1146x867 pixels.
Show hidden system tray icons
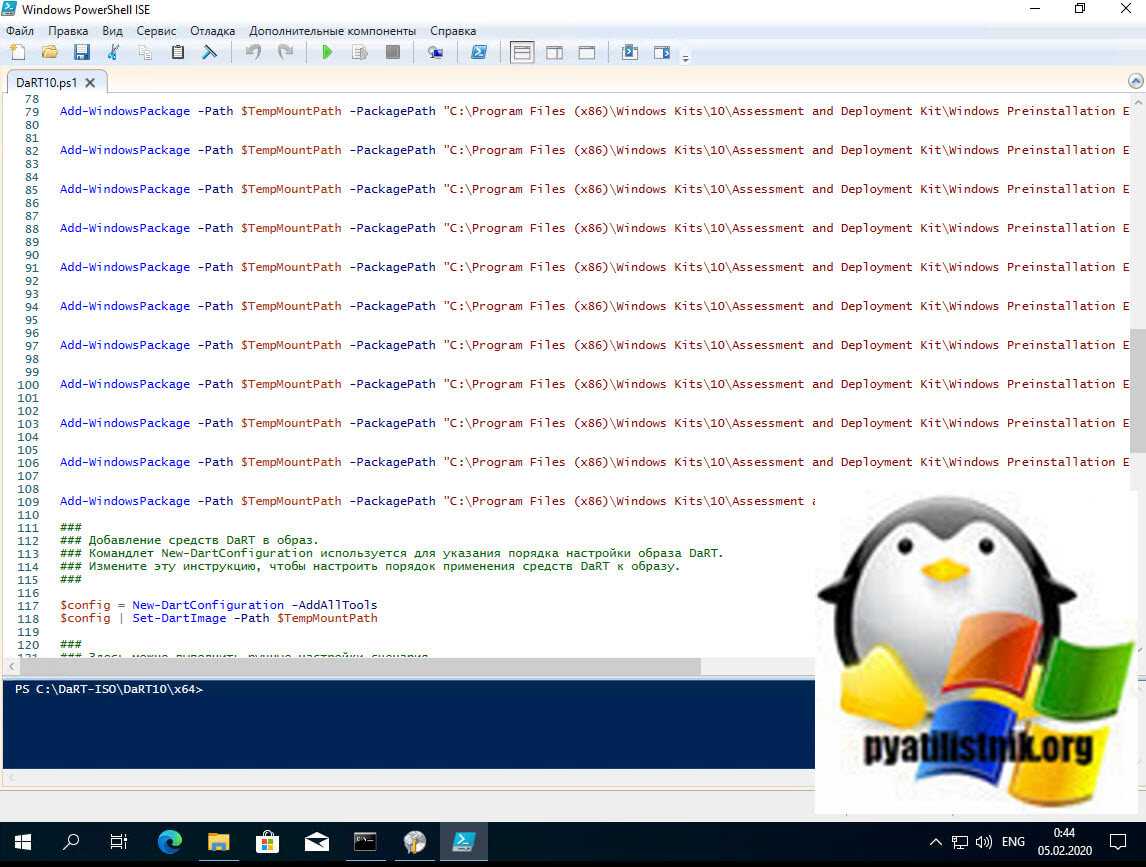(936, 842)
